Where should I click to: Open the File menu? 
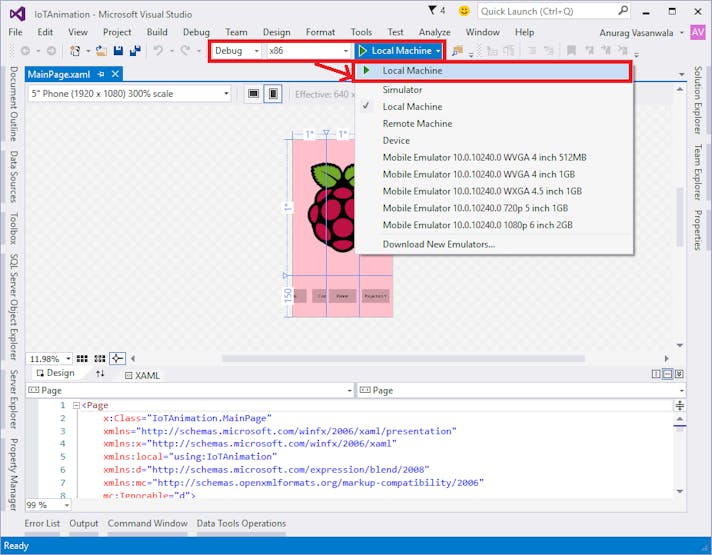15,32
